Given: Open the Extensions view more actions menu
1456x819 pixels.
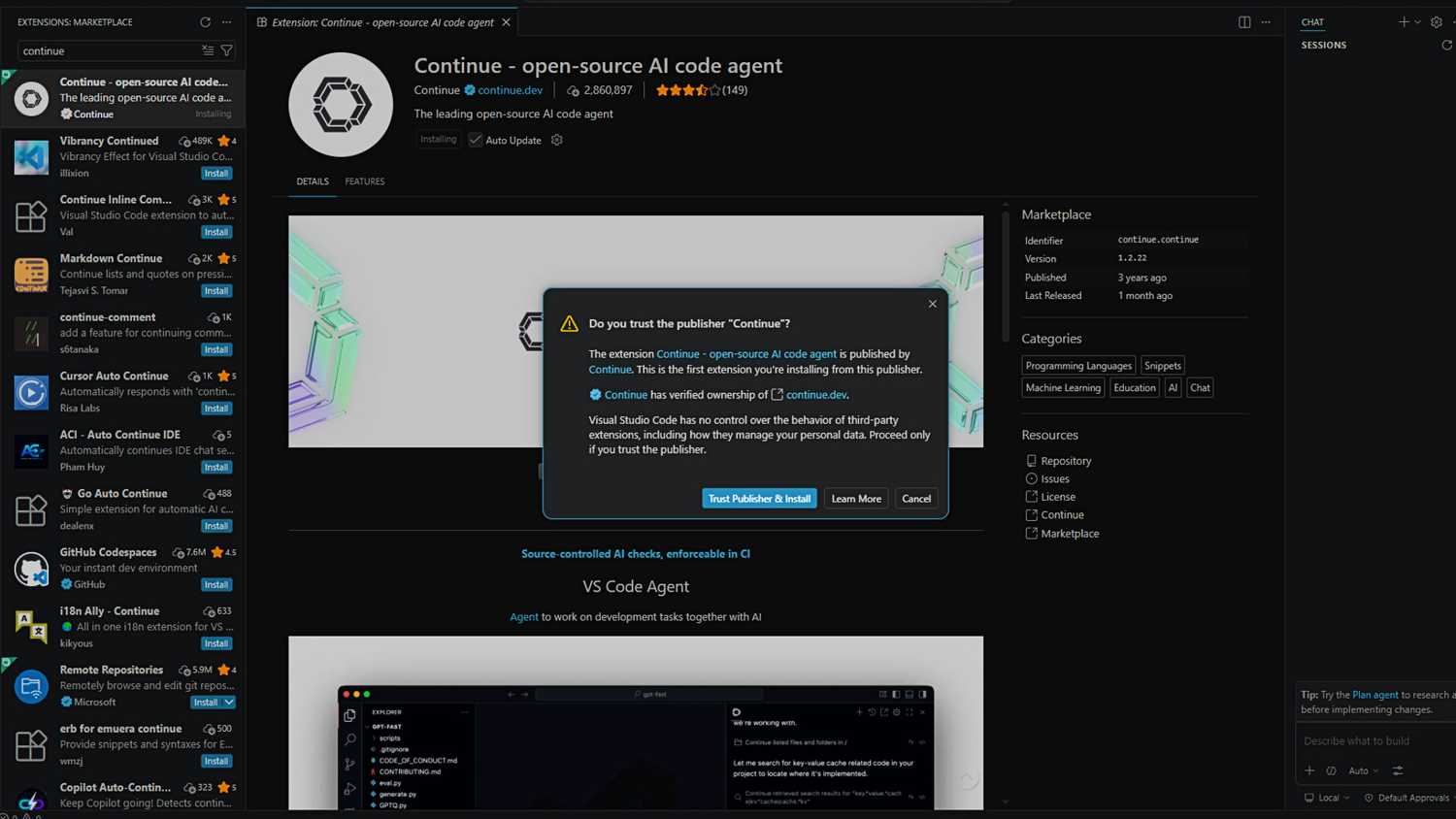Looking at the screenshot, I should 227,21.
